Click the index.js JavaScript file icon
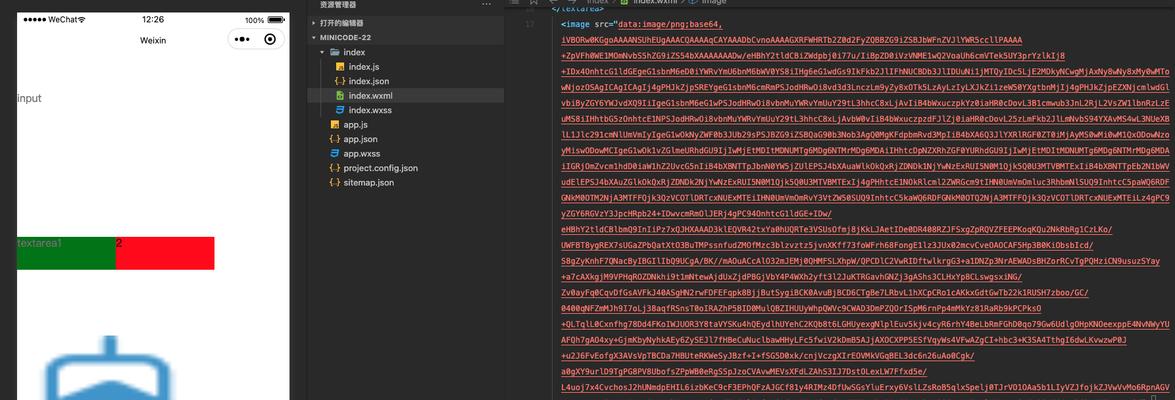The width and height of the screenshot is (1175, 400). coord(340,67)
